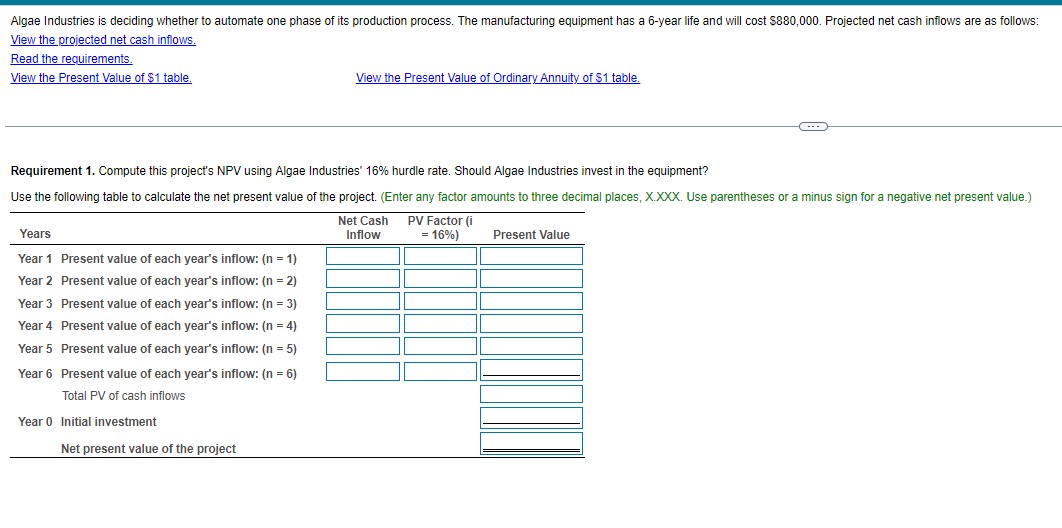Select Year 3 Present Value field
This screenshot has height=528, width=1062.
tap(532, 301)
